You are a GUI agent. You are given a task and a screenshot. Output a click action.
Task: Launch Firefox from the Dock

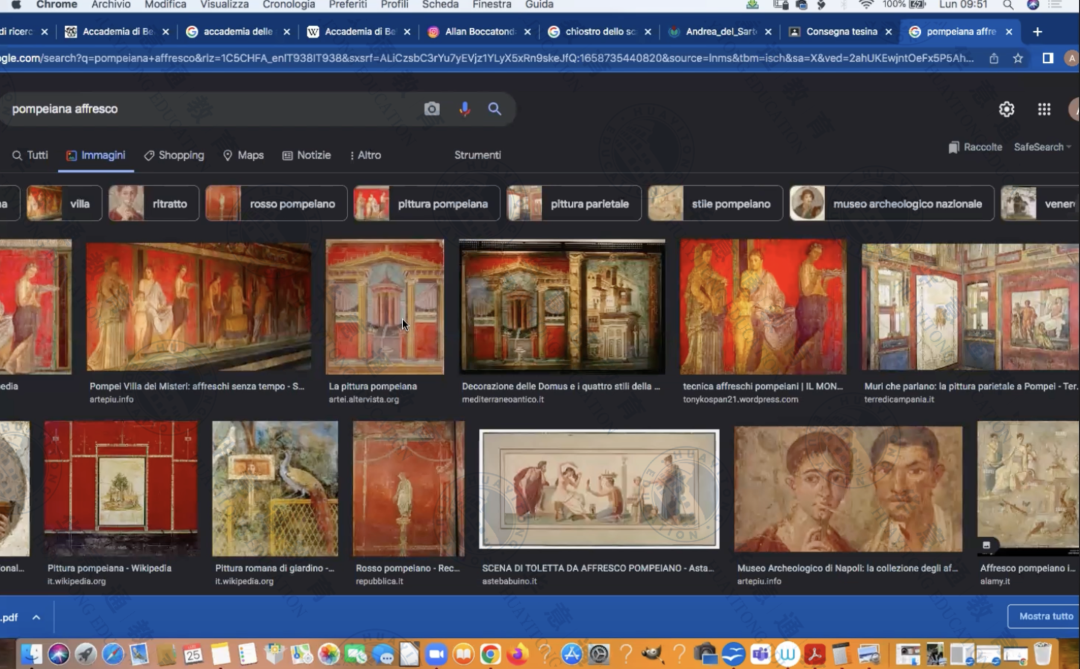pos(517,653)
